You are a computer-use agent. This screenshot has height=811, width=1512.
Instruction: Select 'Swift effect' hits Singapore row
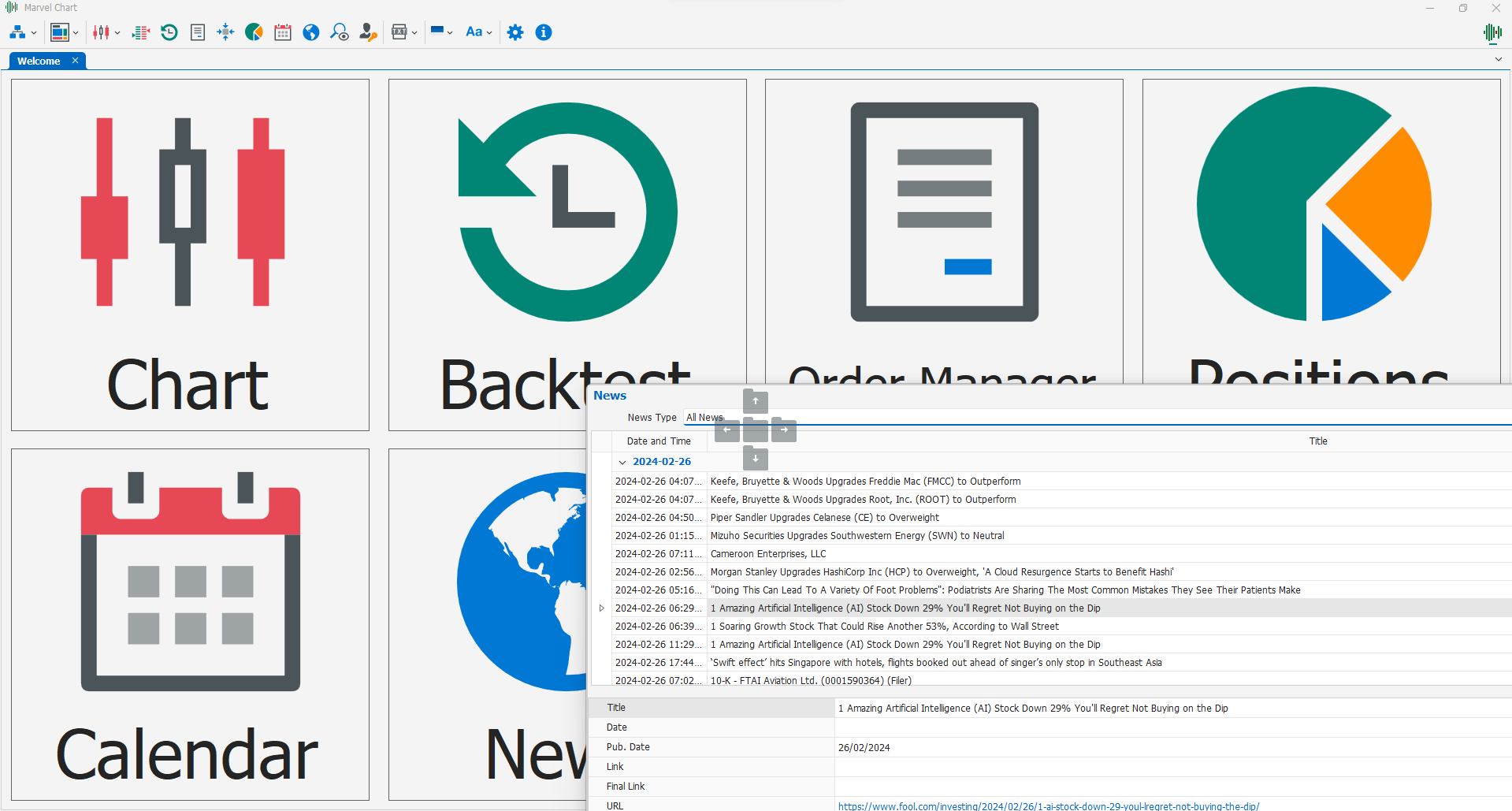1061,663
